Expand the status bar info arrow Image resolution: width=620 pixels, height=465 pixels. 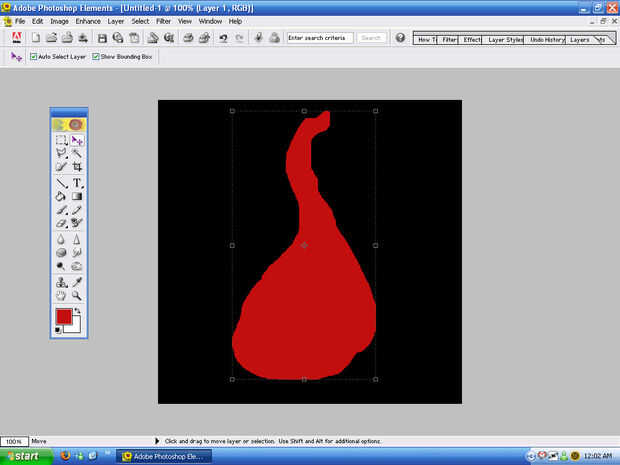(x=156, y=441)
